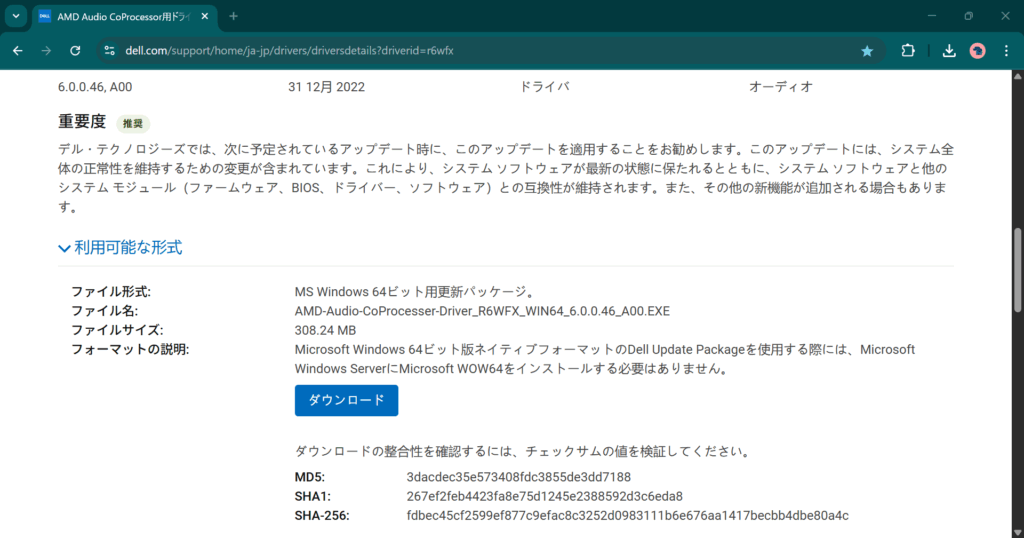The image size is (1024, 538).
Task: Select the SHA1 checksum value
Action: coord(545,496)
